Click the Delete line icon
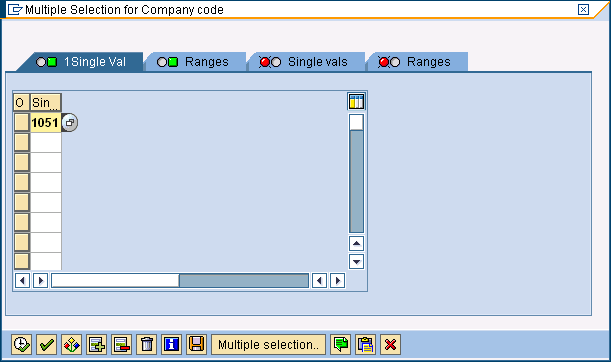Viewport: 611px width, 362px height. click(x=121, y=344)
